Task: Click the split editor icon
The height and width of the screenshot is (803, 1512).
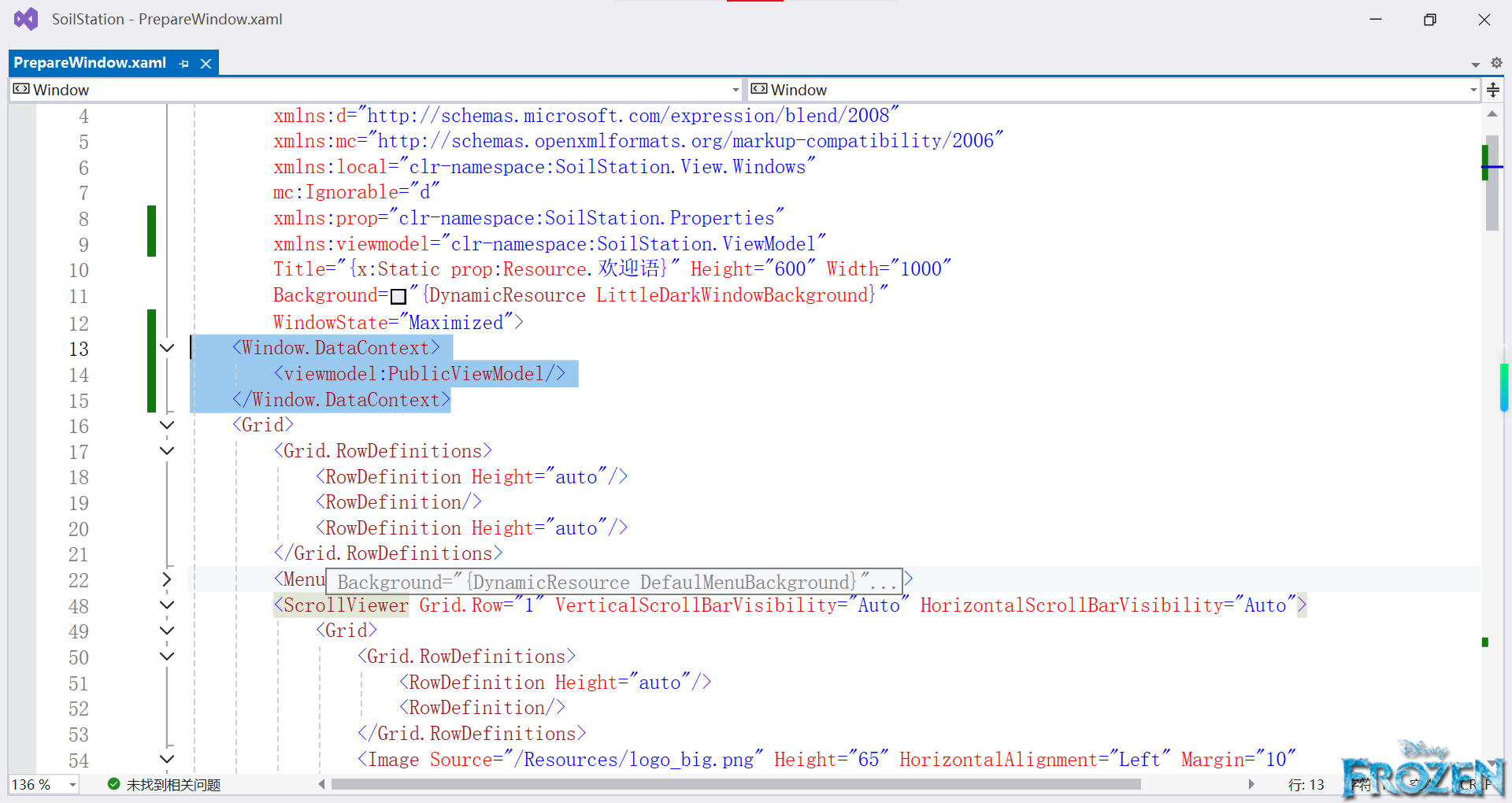Action: [x=1493, y=89]
